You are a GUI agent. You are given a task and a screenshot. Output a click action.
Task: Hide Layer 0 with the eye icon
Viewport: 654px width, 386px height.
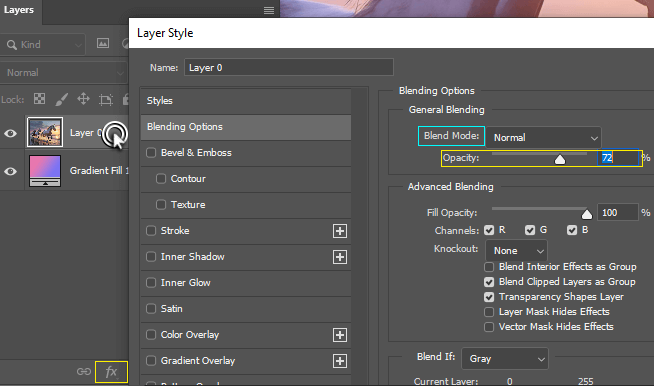point(10,133)
